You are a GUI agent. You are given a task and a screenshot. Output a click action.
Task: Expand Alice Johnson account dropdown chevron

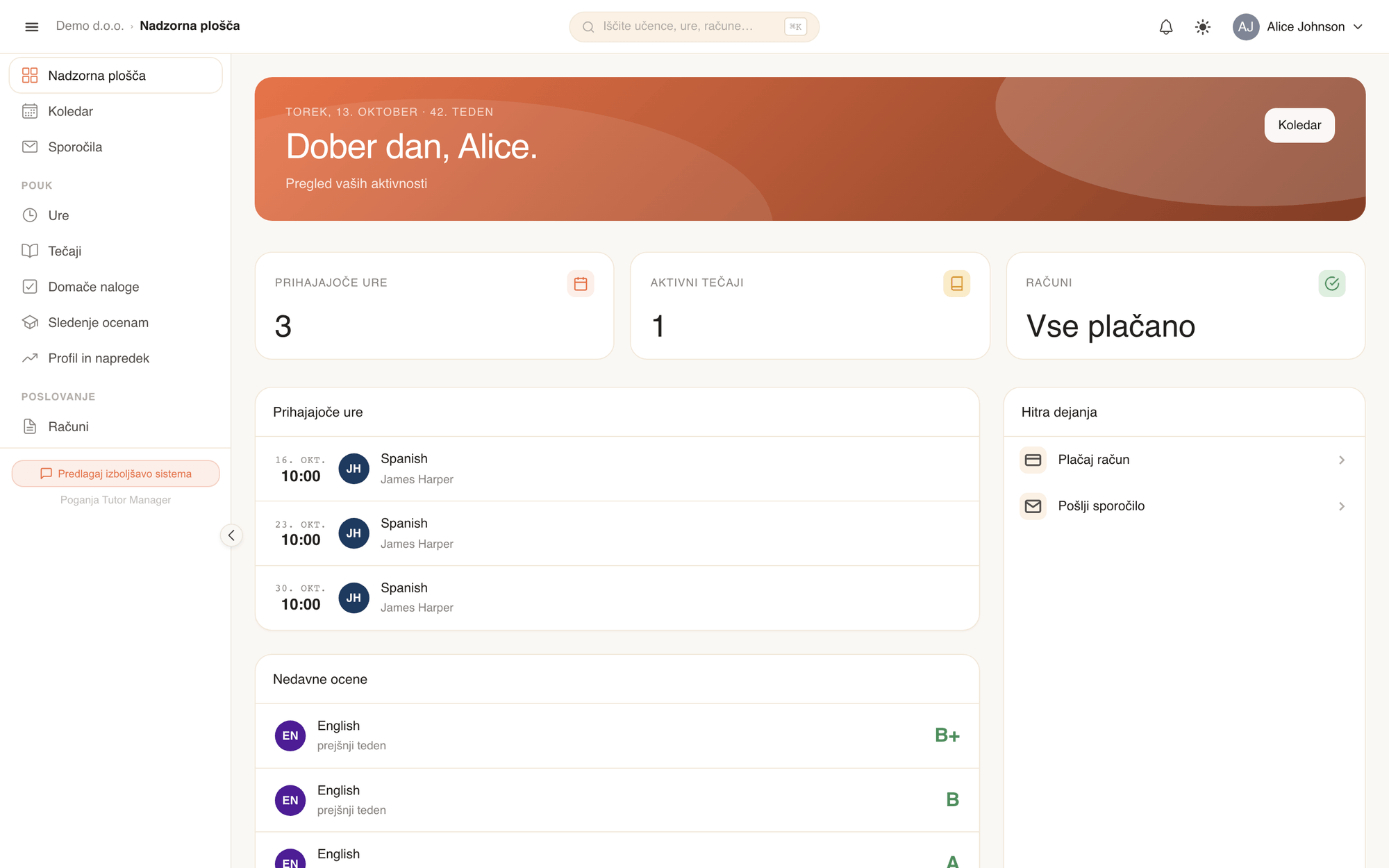(1358, 27)
